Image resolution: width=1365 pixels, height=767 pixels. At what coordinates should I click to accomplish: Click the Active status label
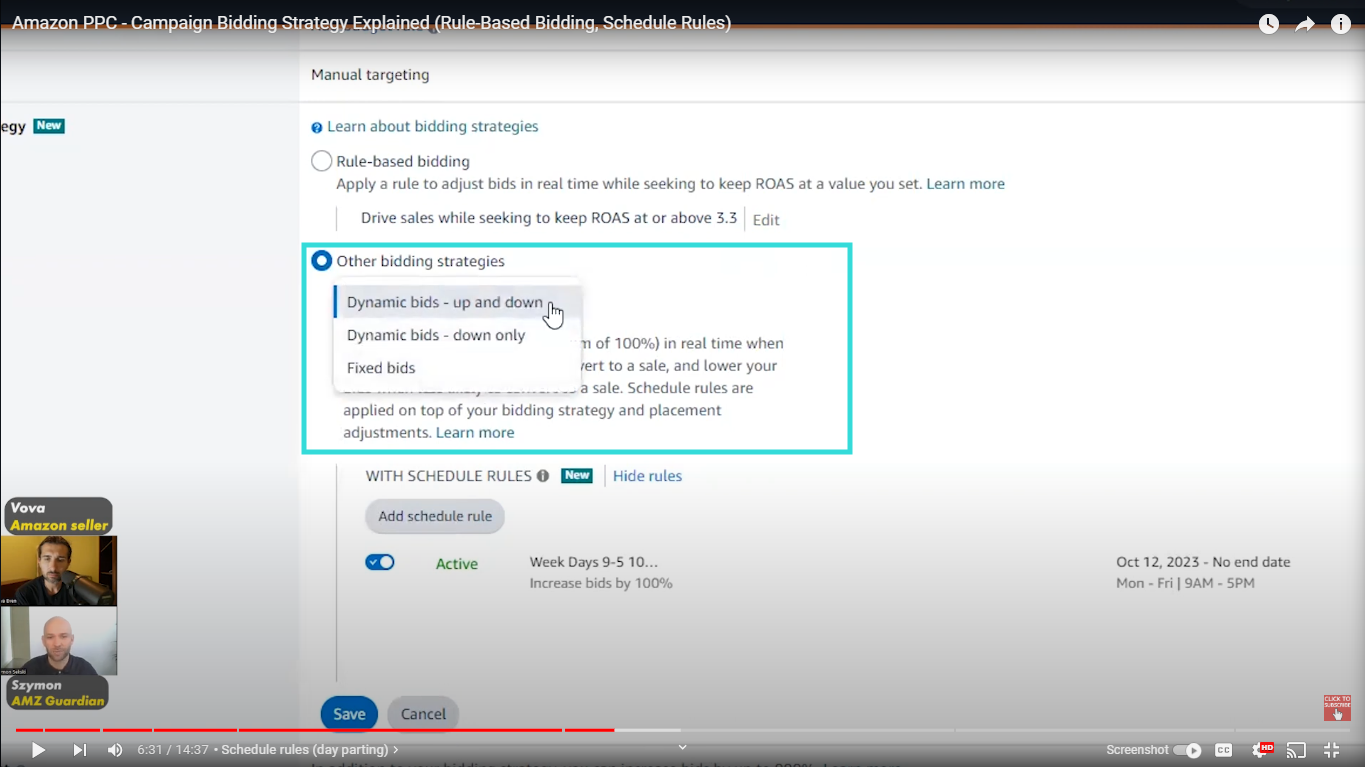coord(457,564)
